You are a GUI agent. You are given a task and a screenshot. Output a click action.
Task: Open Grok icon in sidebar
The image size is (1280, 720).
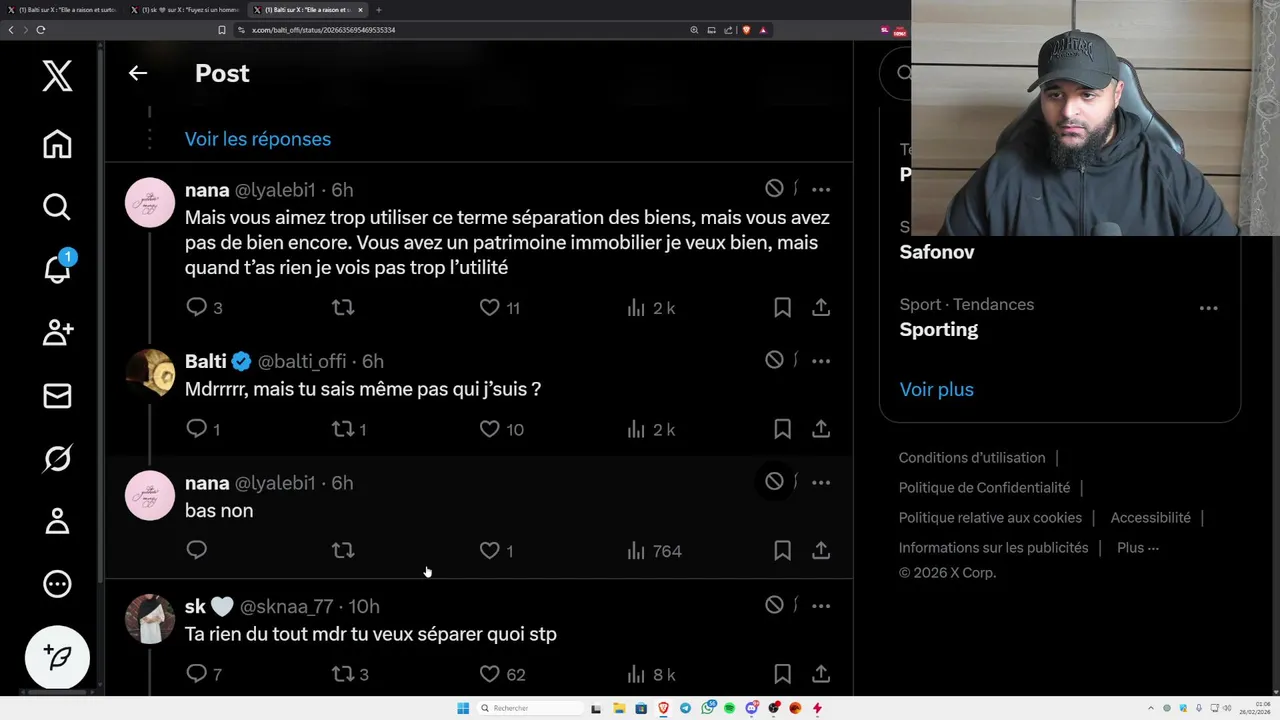click(x=57, y=459)
